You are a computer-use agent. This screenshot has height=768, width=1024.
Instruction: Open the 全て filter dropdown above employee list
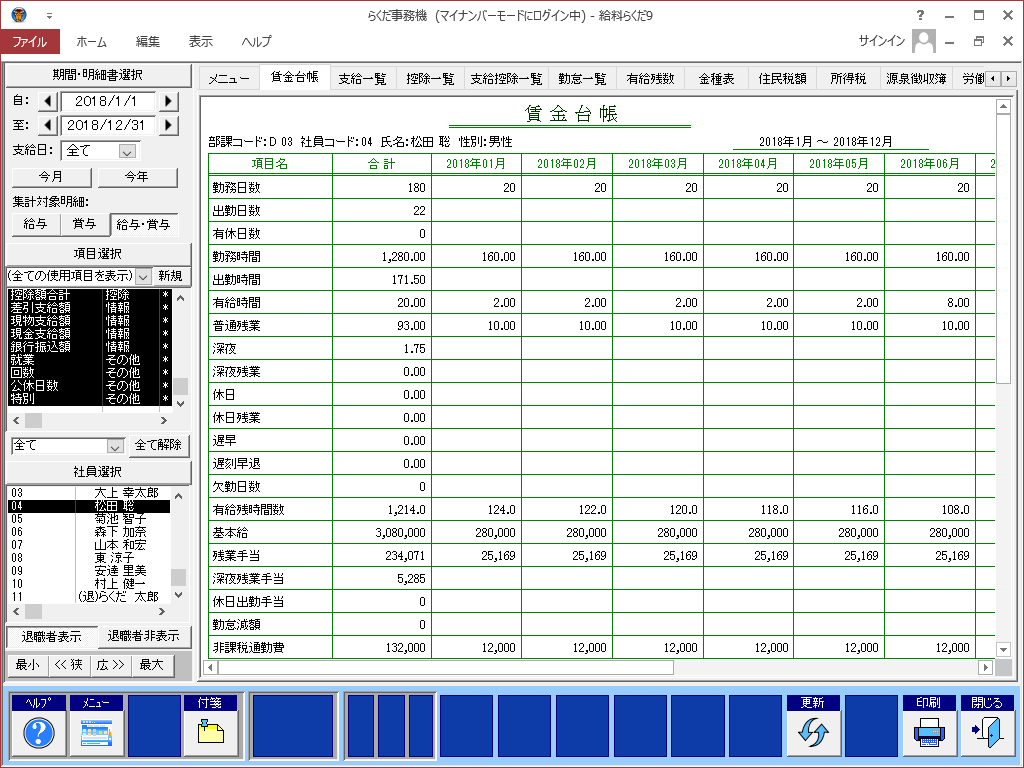click(x=114, y=446)
